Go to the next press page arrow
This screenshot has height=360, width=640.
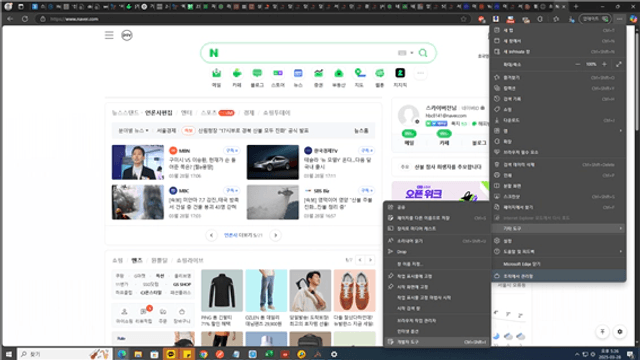276,235
